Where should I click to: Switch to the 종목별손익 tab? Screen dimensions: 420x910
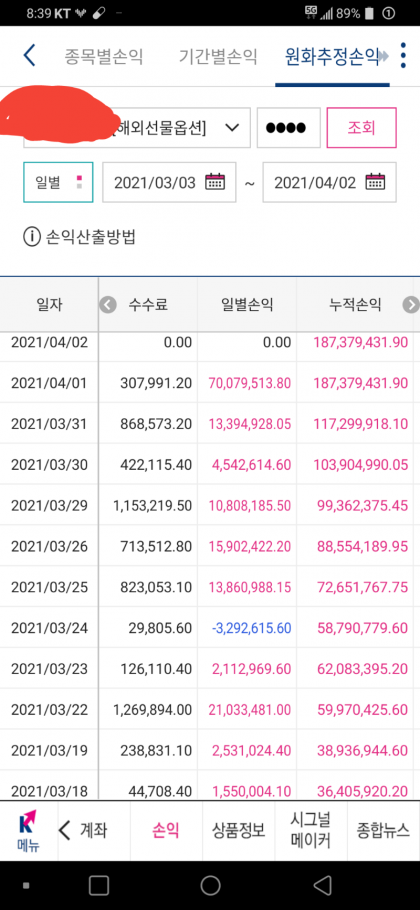pyautogui.click(x=103, y=57)
